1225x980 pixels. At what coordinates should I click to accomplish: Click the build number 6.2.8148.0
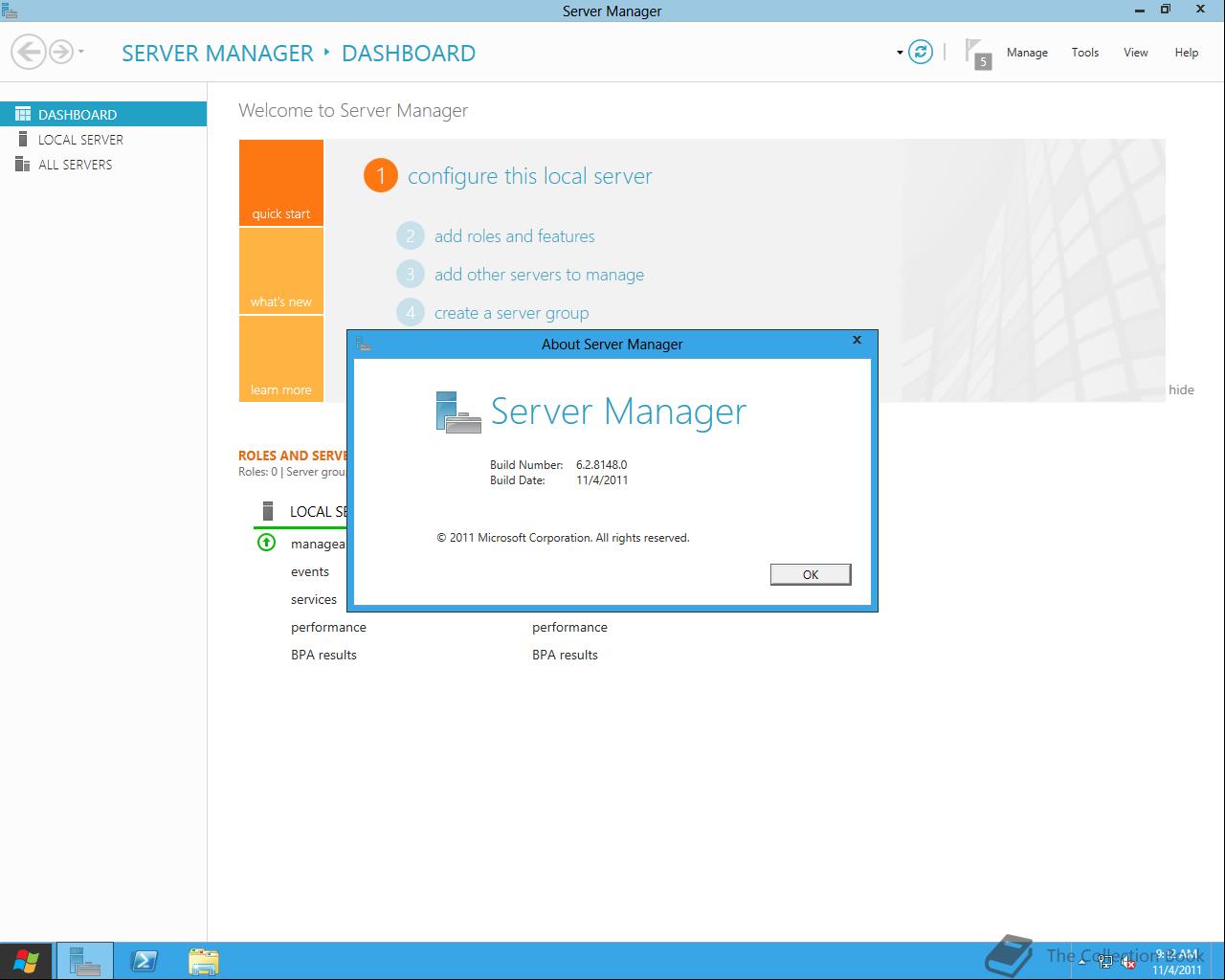click(601, 464)
